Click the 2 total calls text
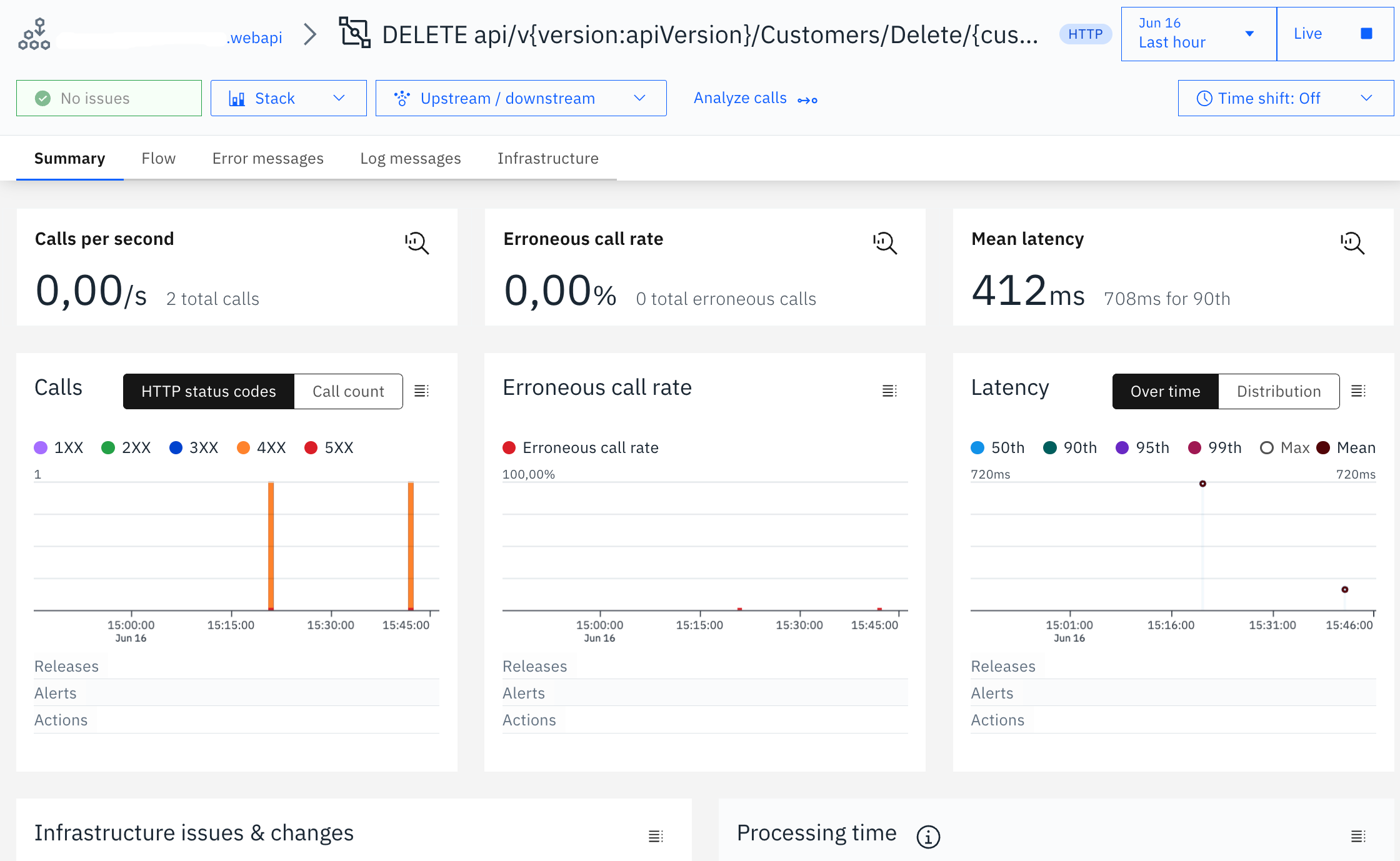Screen dimensions: 1400x861 click(212, 299)
